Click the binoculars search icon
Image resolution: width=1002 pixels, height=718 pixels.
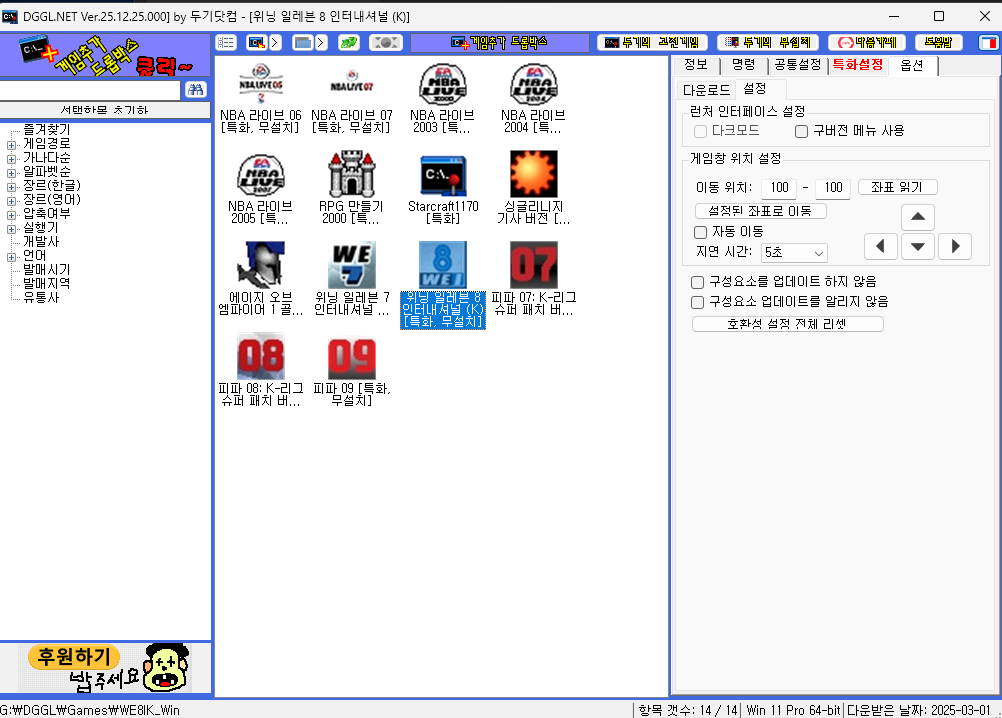pyautogui.click(x=196, y=90)
